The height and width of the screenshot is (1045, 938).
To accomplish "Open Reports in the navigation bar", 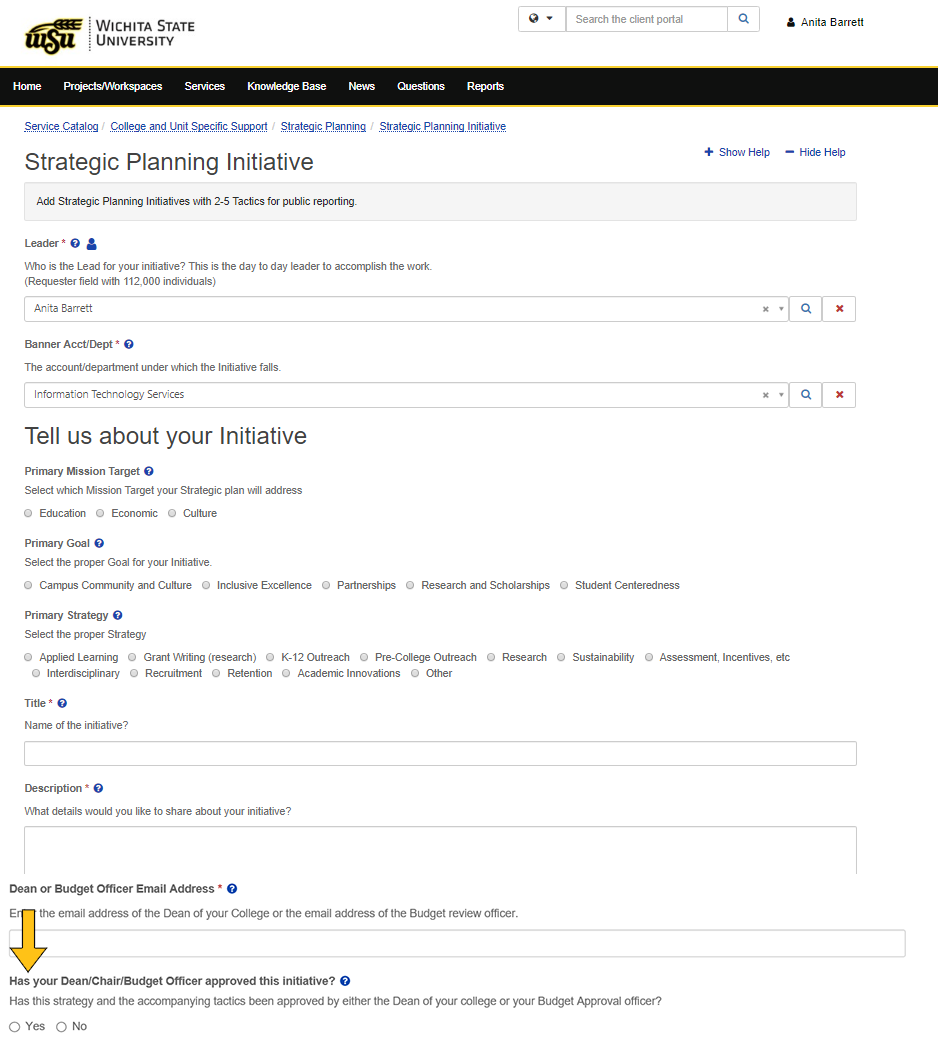I will pyautogui.click(x=485, y=86).
